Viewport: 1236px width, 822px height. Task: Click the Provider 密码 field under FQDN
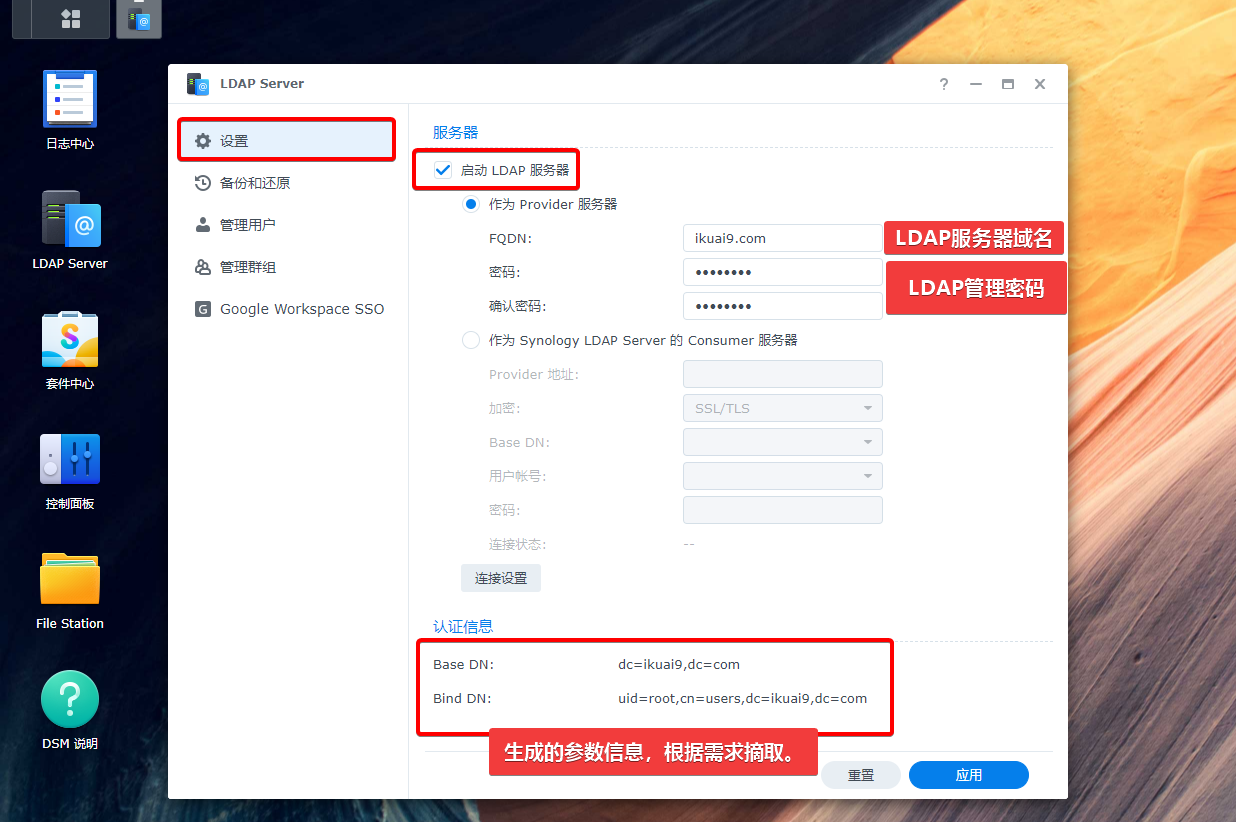point(783,272)
